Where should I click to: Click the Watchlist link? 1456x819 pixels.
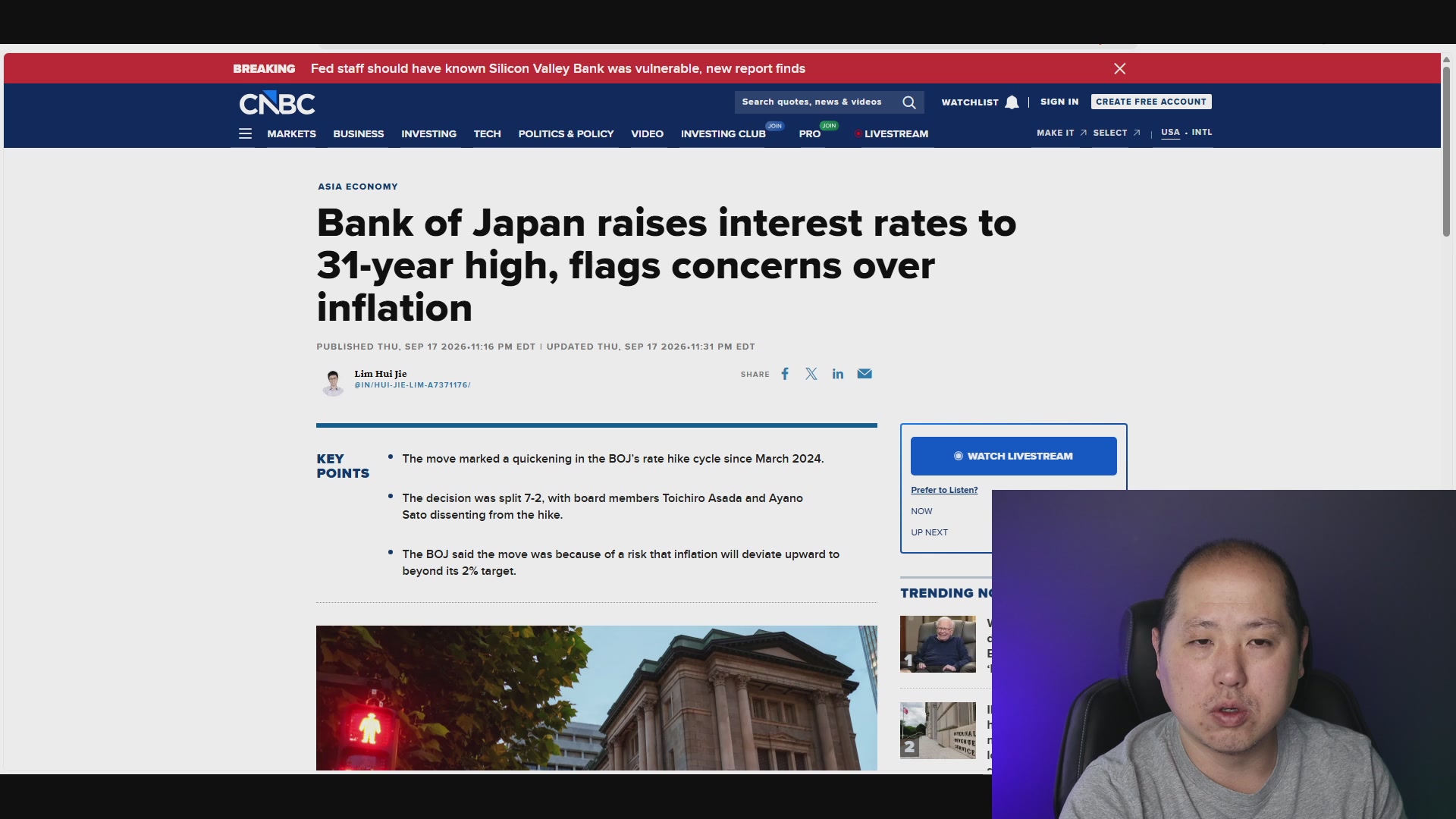click(x=969, y=102)
